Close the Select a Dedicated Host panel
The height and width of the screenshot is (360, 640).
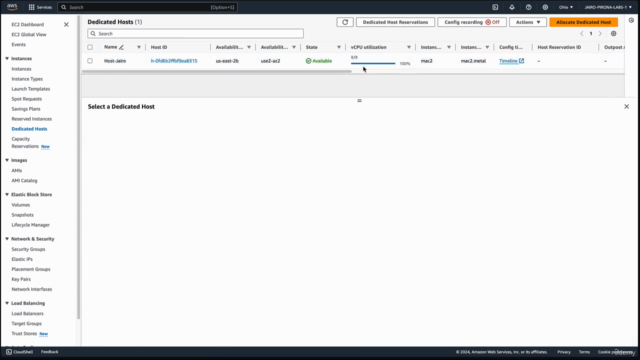tap(627, 107)
